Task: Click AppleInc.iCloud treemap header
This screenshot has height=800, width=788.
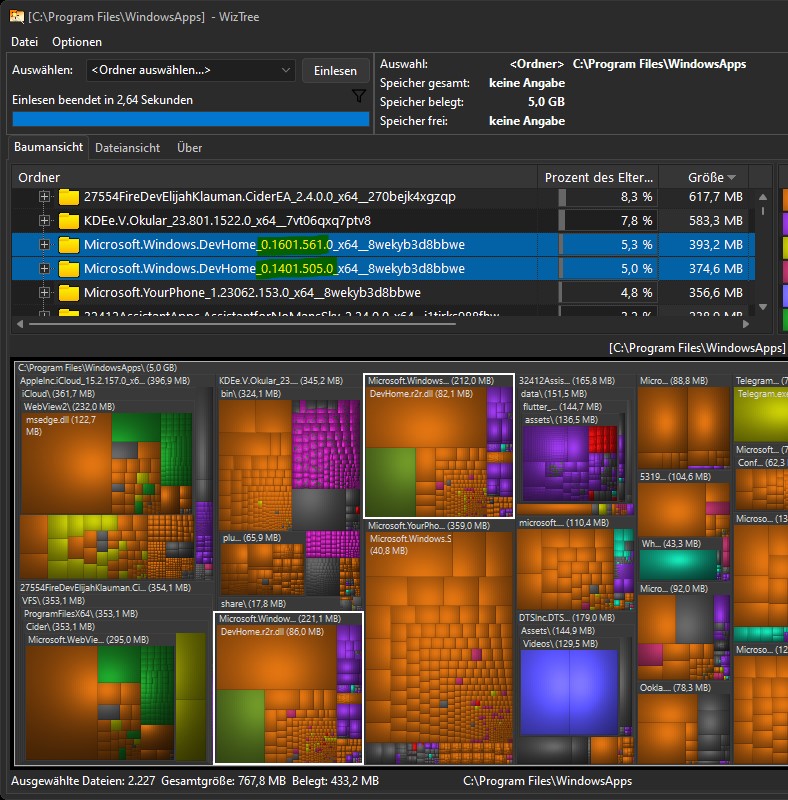Action: pyautogui.click(x=105, y=381)
